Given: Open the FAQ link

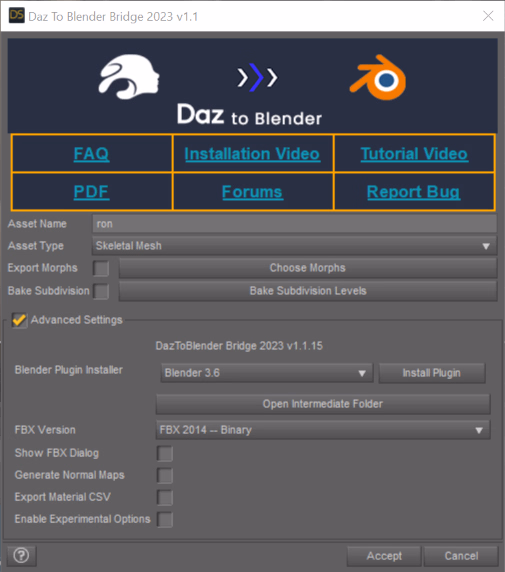Looking at the screenshot, I should coord(91,154).
